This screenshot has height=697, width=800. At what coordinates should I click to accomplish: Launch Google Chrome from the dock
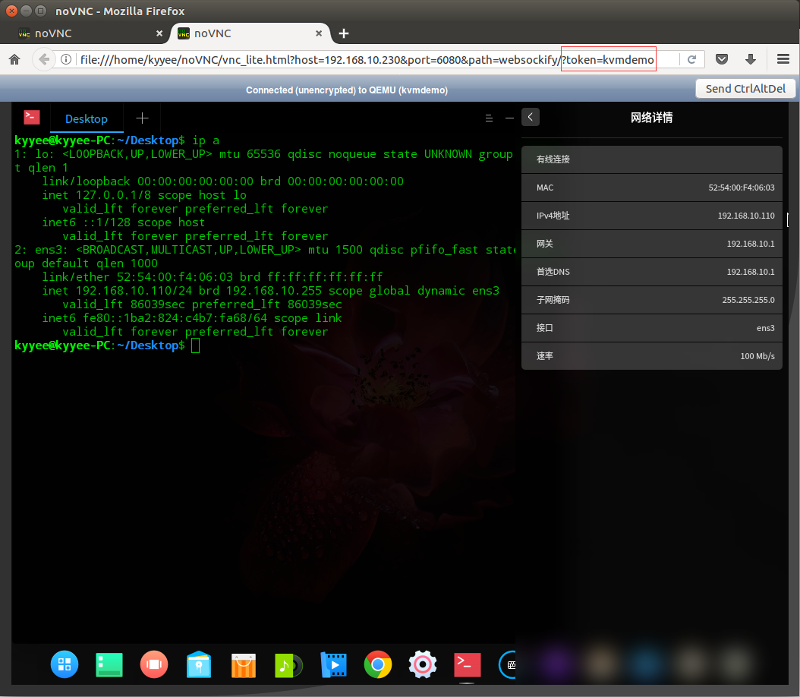378,664
